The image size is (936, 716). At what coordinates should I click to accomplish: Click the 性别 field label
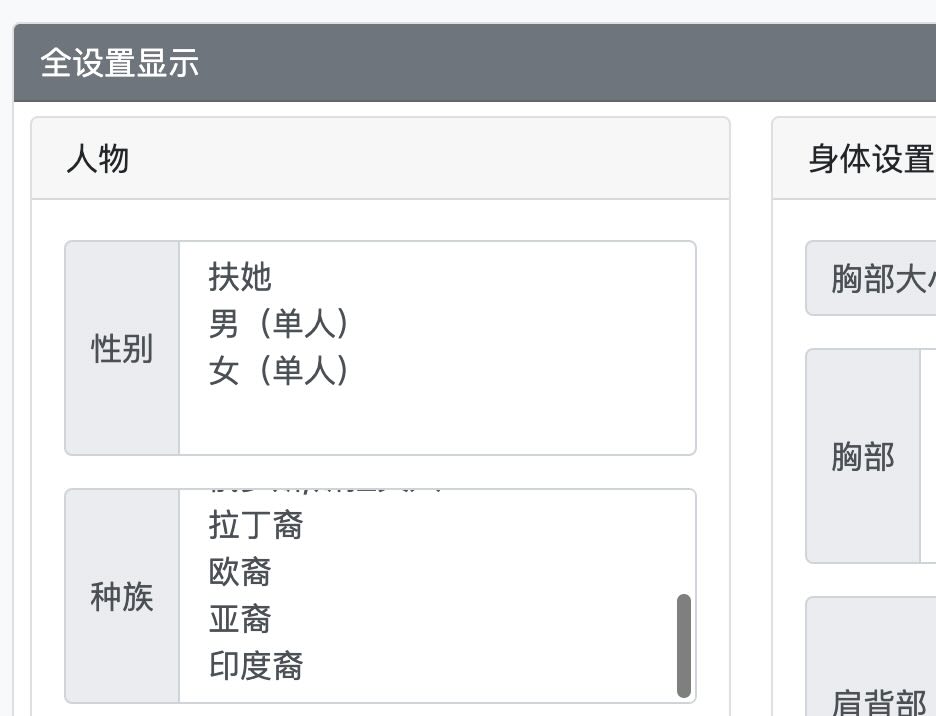tap(122, 349)
